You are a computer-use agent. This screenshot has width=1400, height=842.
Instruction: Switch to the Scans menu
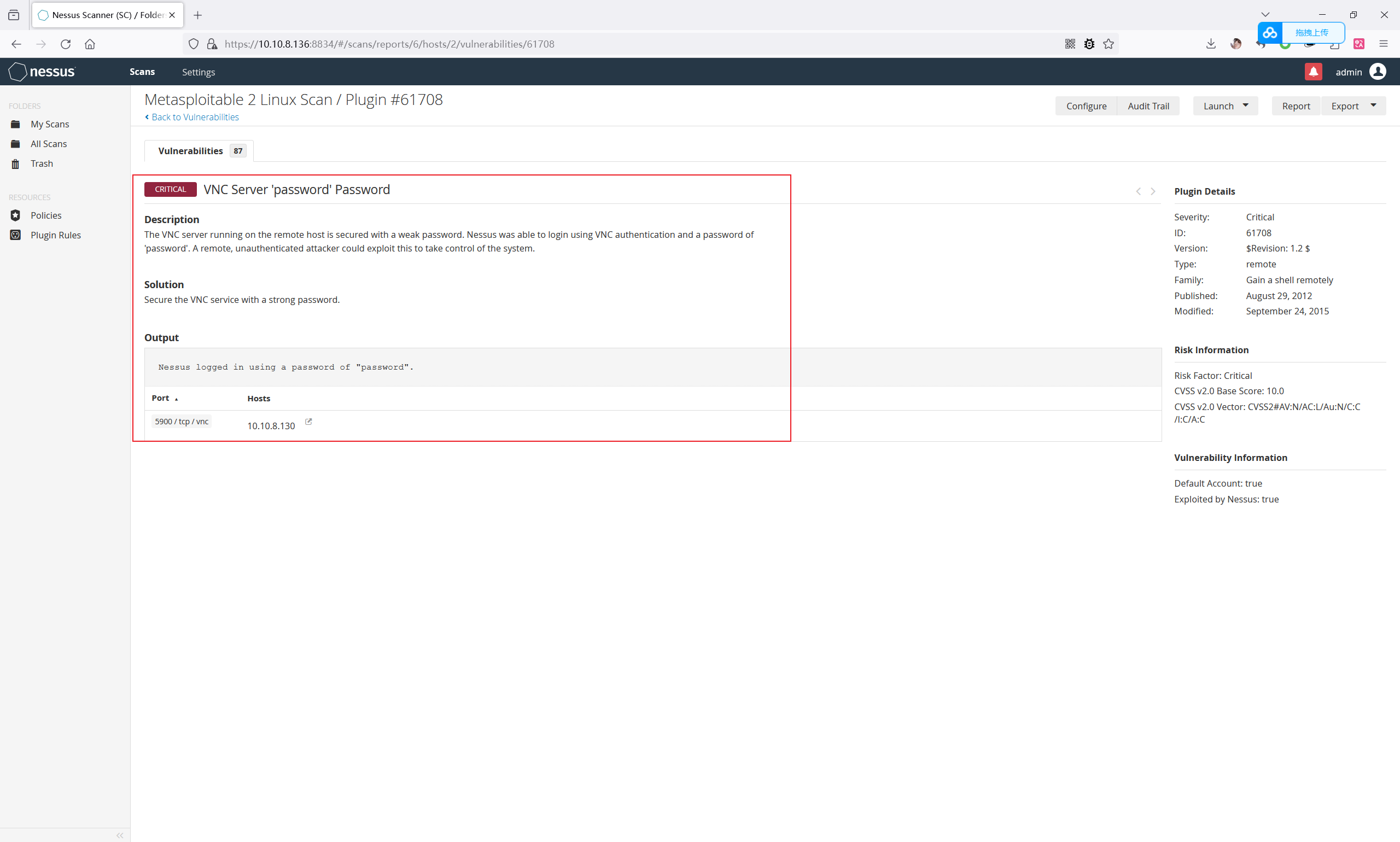pos(142,72)
